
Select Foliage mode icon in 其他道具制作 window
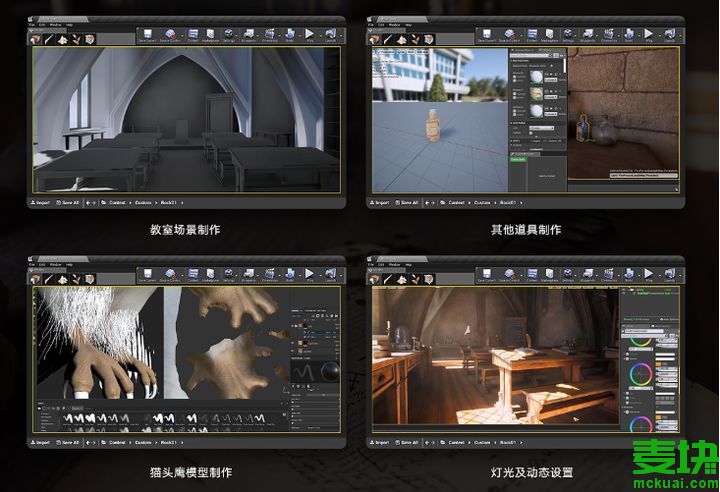tap(415, 40)
